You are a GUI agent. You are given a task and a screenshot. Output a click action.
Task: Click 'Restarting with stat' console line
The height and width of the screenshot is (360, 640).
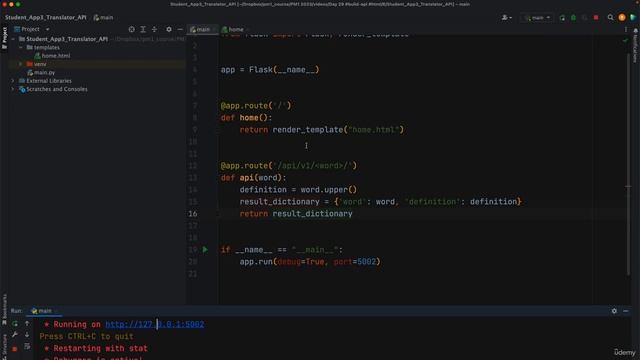tap(100, 349)
